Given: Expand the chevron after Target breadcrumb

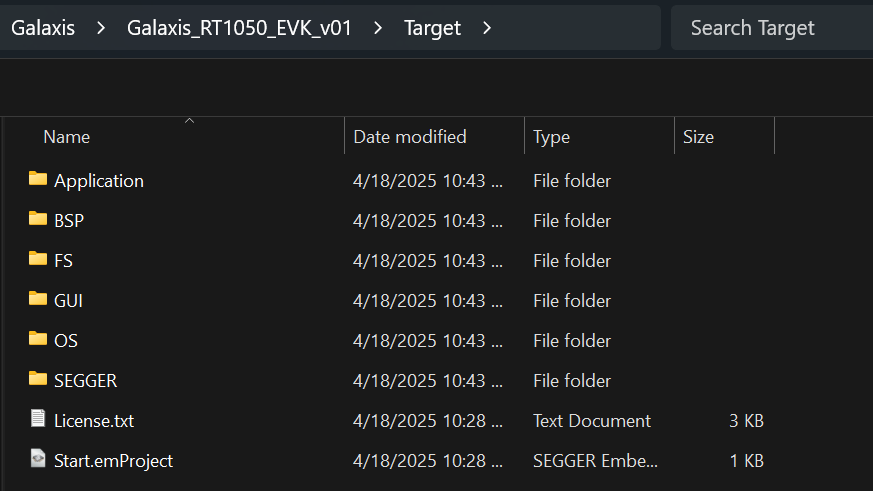Looking at the screenshot, I should (487, 28).
